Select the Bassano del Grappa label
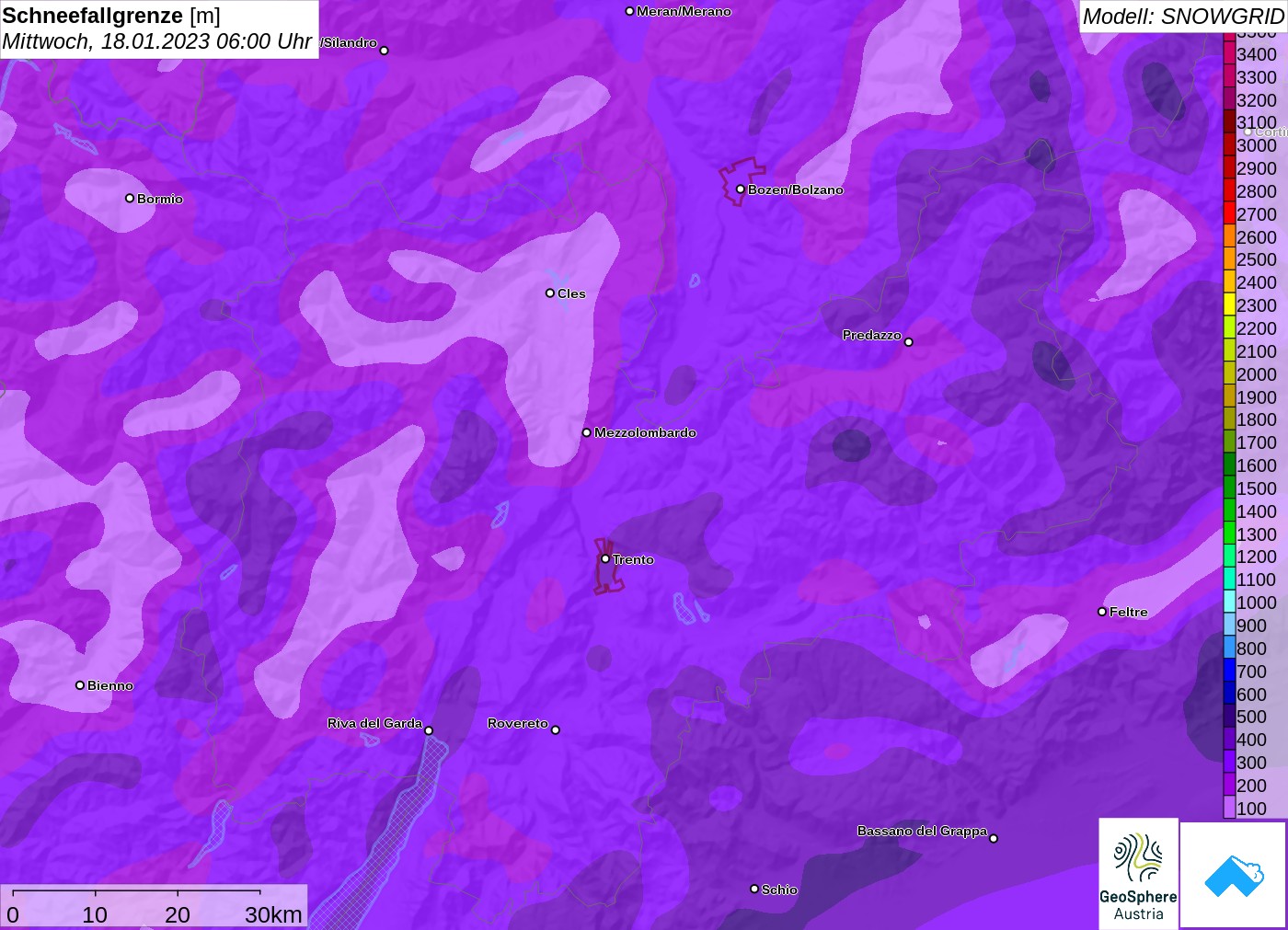This screenshot has width=1288, height=930. tap(922, 831)
